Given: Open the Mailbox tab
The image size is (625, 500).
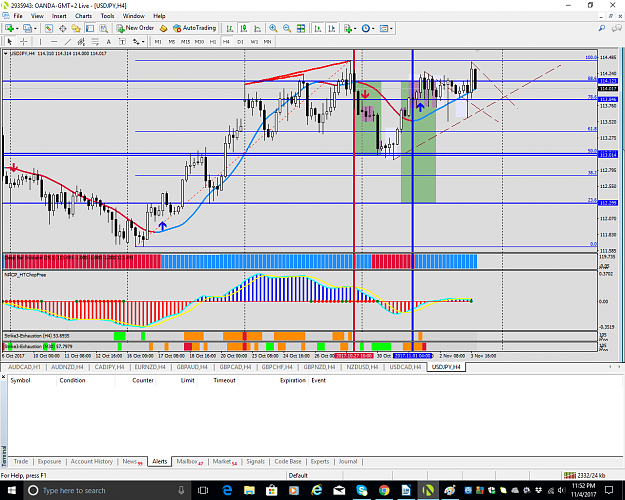Looking at the screenshot, I should 190,461.
